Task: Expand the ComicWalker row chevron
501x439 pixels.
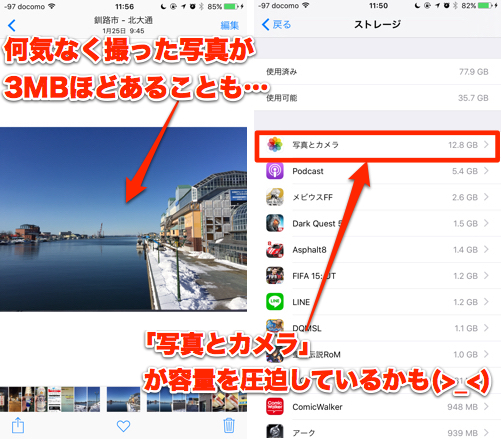Action: coord(486,407)
